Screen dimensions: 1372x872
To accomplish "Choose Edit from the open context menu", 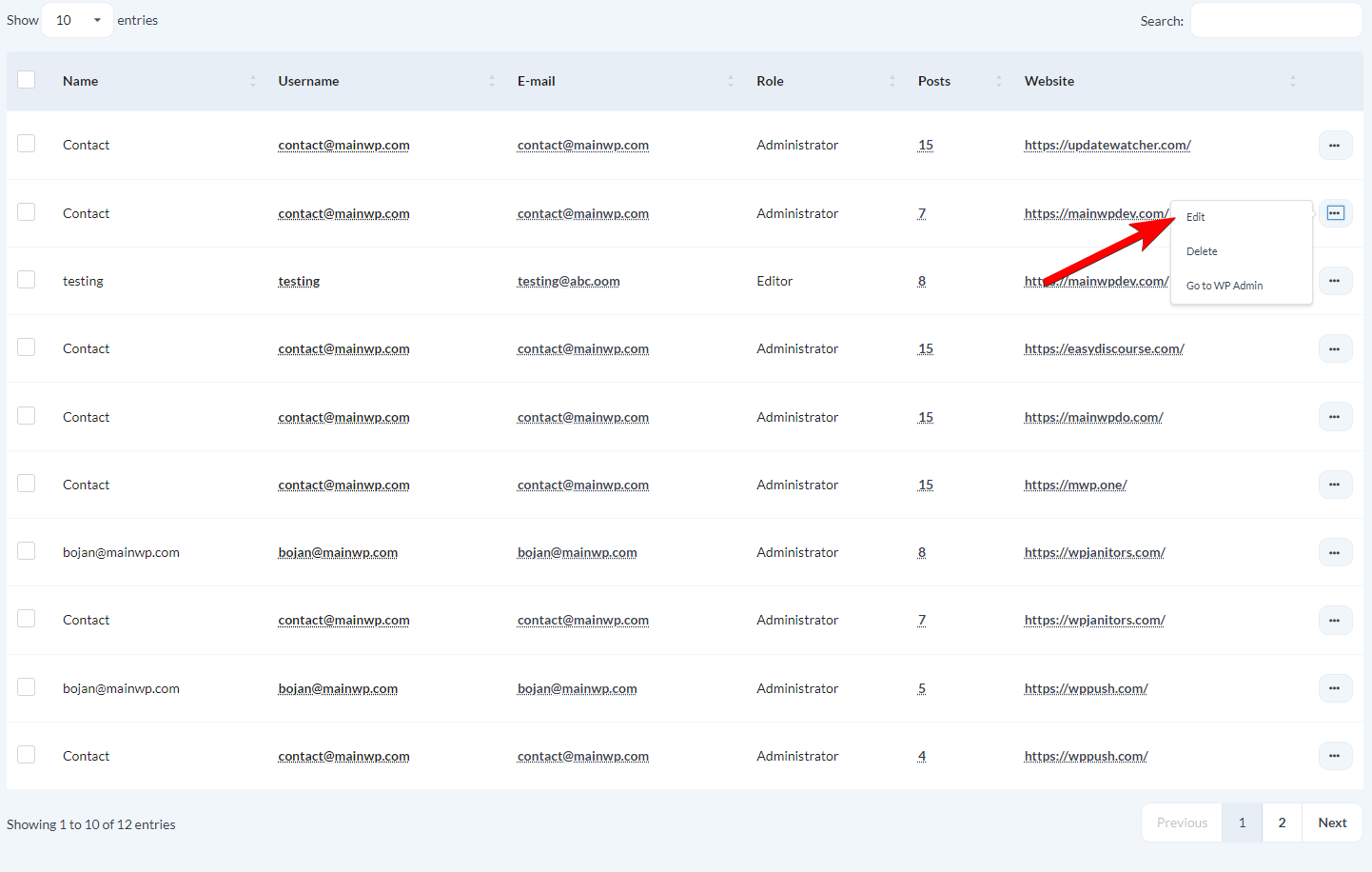I will click(1195, 216).
